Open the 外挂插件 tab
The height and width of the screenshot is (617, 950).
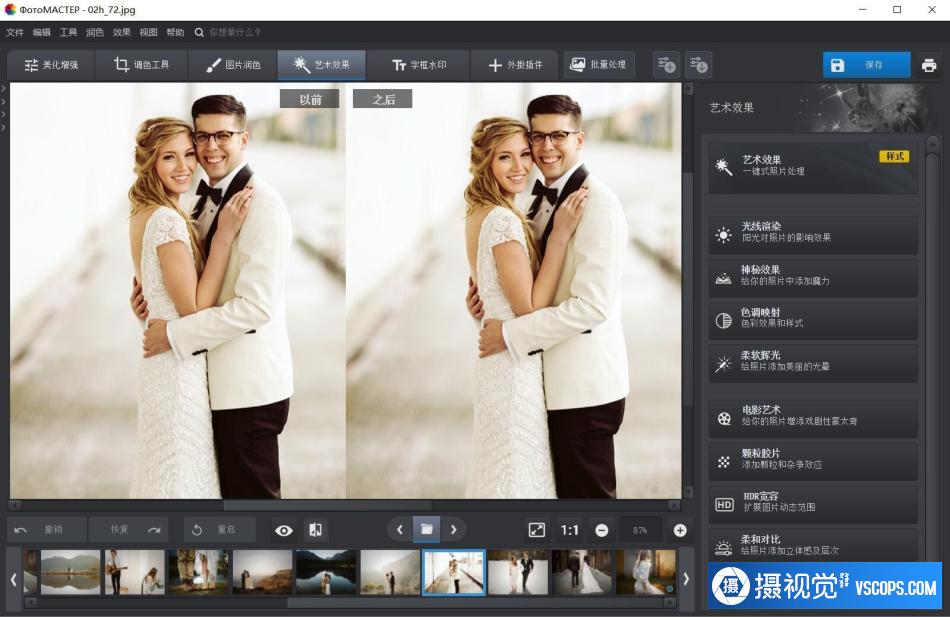coord(515,65)
